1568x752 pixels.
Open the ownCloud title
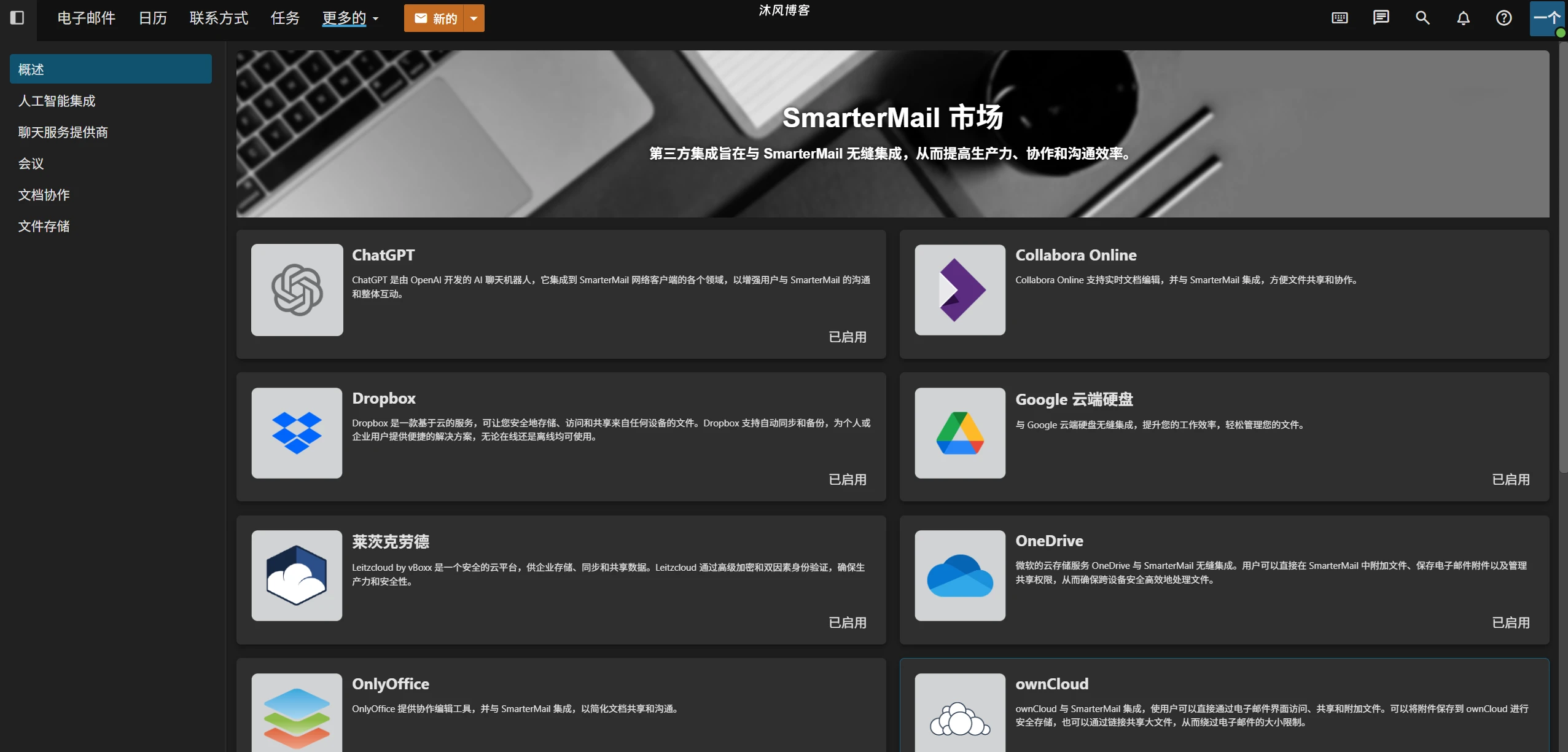(1051, 684)
